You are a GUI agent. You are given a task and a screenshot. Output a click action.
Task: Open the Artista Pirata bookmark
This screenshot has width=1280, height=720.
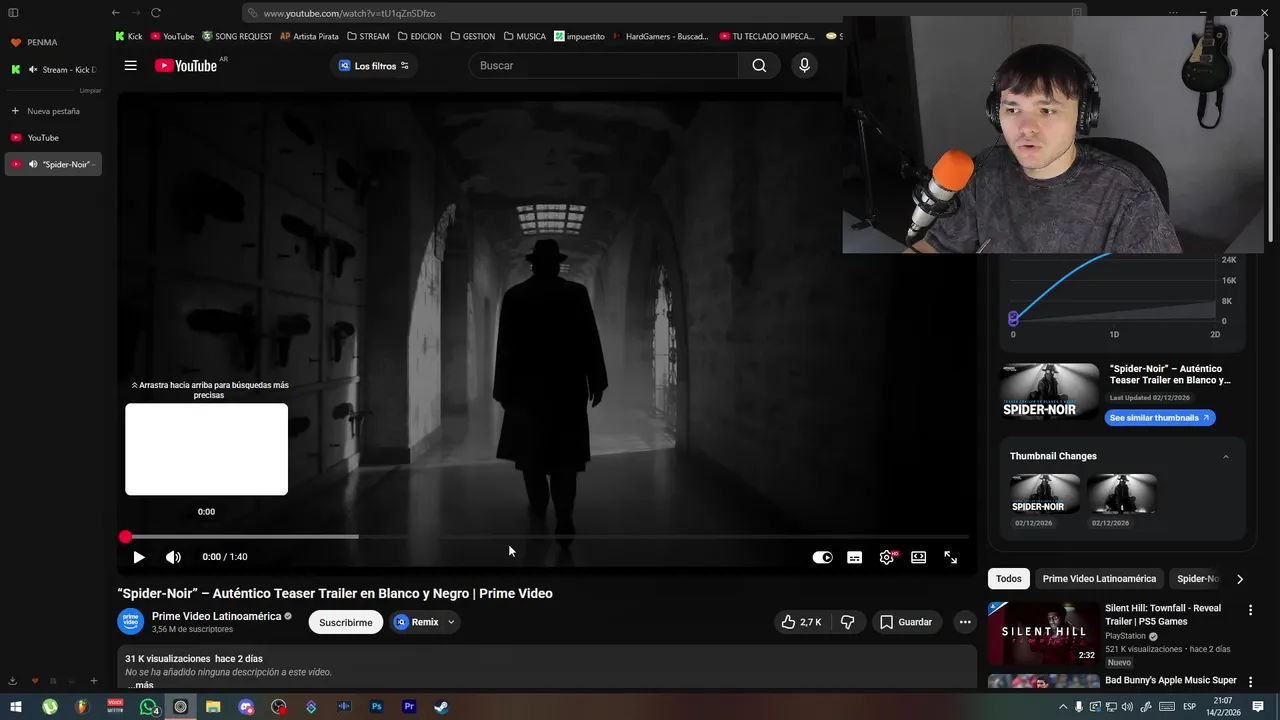[x=309, y=36]
